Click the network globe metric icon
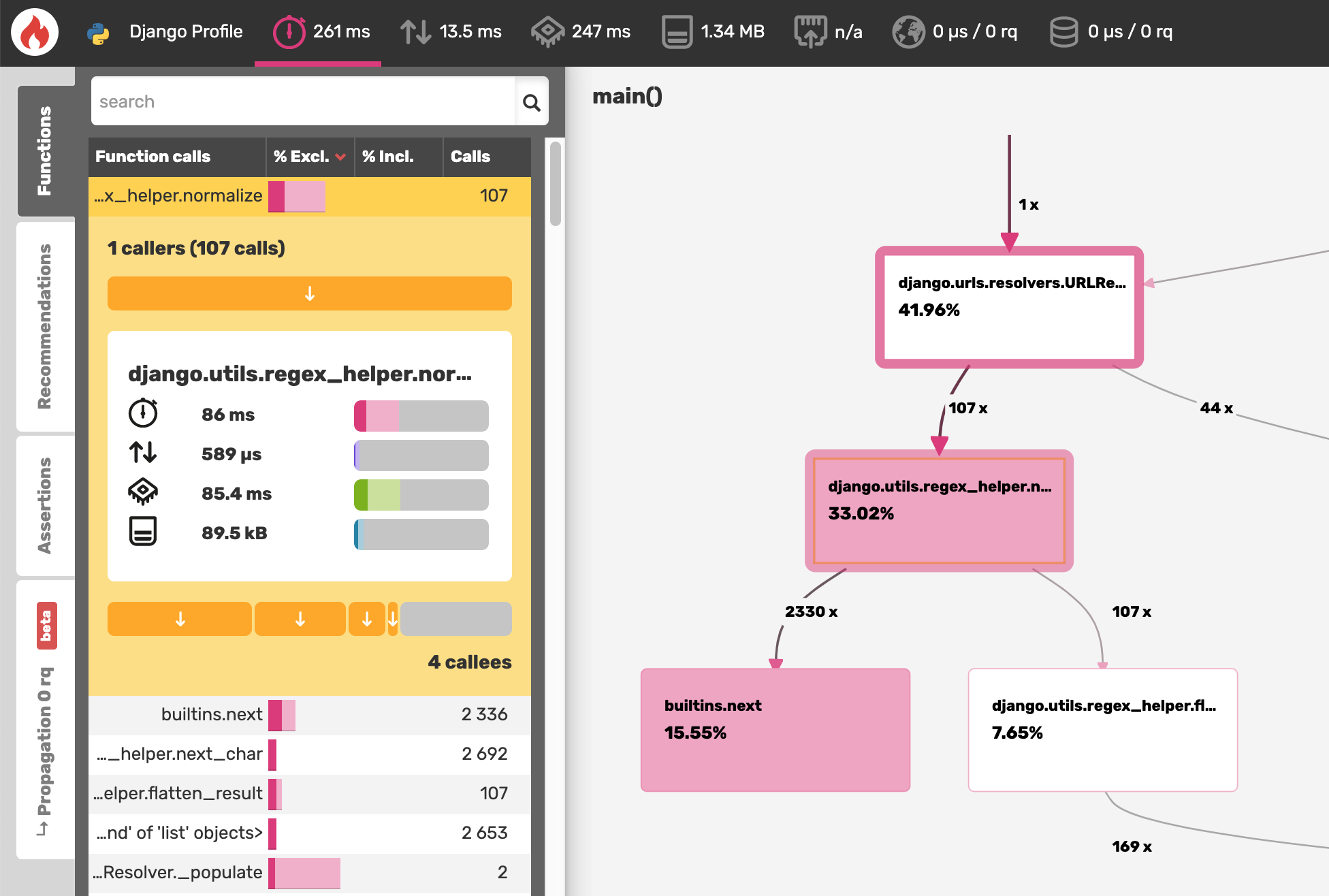1329x896 pixels. tap(910, 30)
